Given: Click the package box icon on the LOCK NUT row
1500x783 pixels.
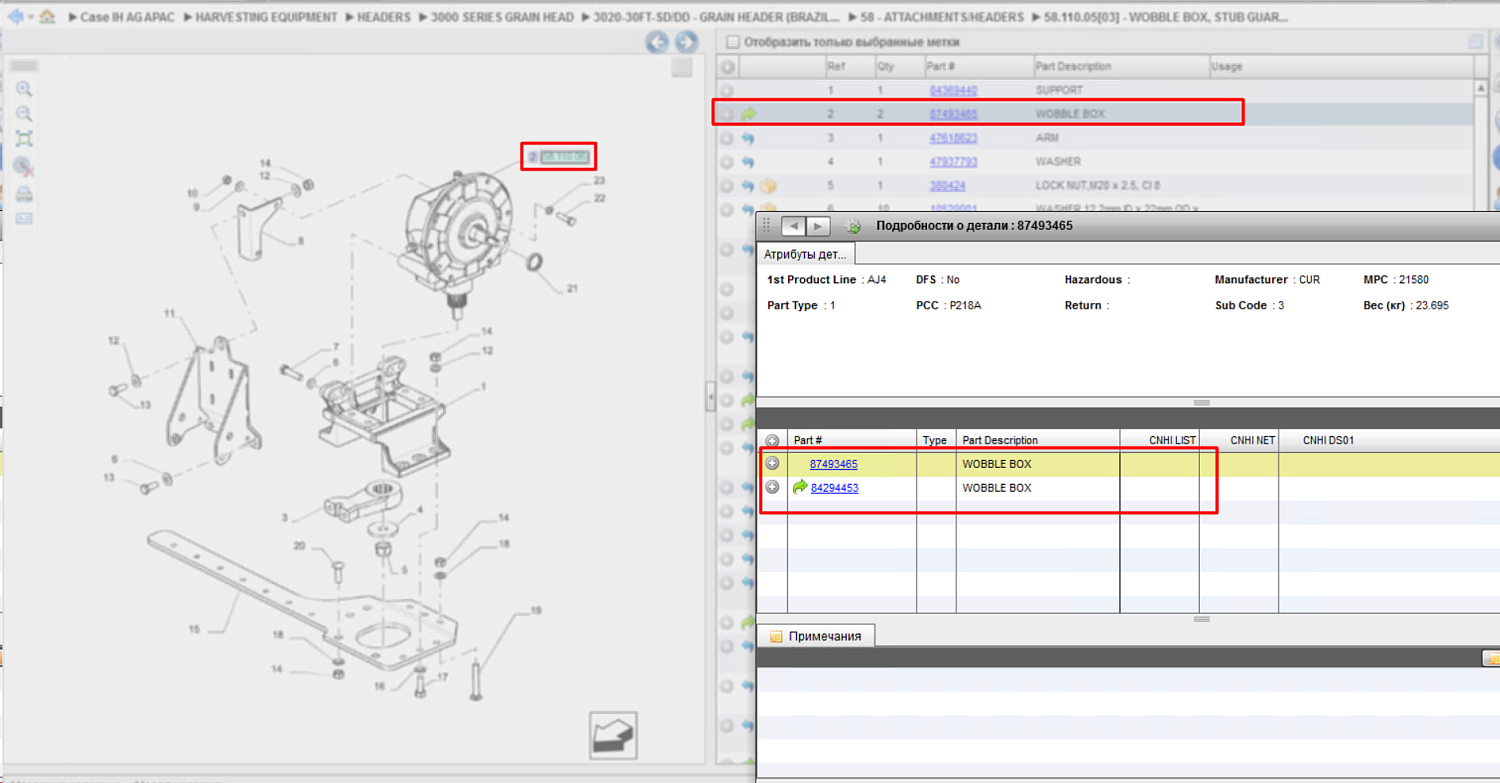Looking at the screenshot, I should point(768,186).
